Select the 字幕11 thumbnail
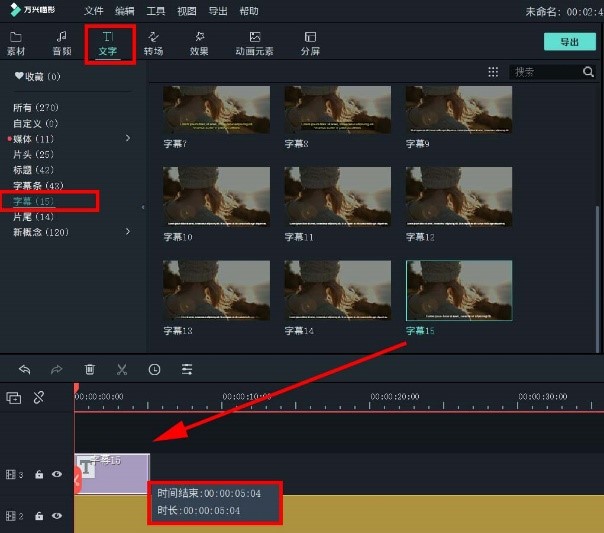Screen dimensions: 604x533 point(337,196)
